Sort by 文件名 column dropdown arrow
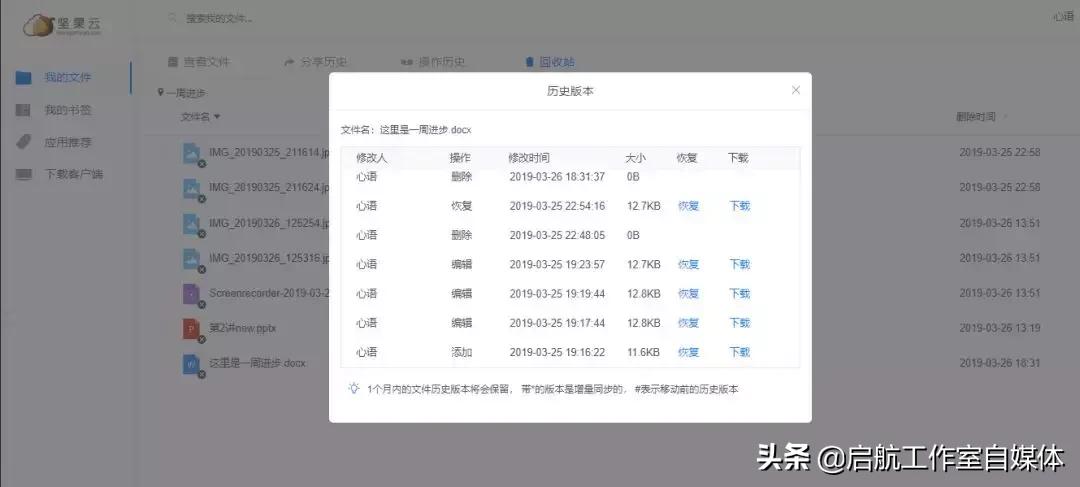The height and width of the screenshot is (487, 1080). click(217, 117)
